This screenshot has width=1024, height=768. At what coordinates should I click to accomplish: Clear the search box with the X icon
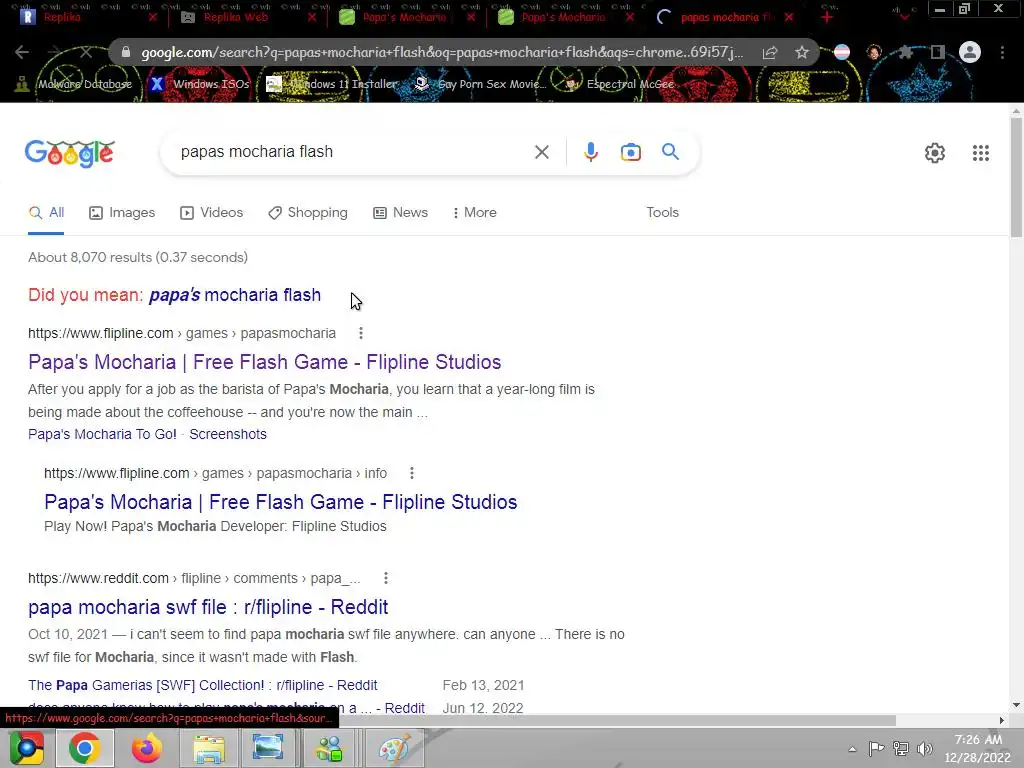click(x=541, y=152)
